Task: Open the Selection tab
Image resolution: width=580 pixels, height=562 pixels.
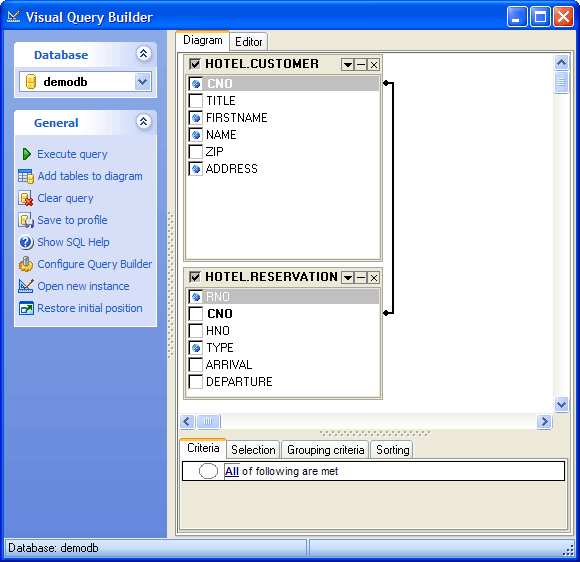Action: (253, 450)
